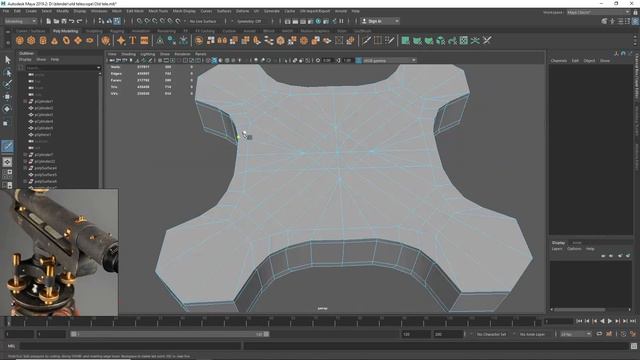Toggle the Modeling Toolkit sidebar button
The width and height of the screenshot is (640, 360).
point(604,21)
